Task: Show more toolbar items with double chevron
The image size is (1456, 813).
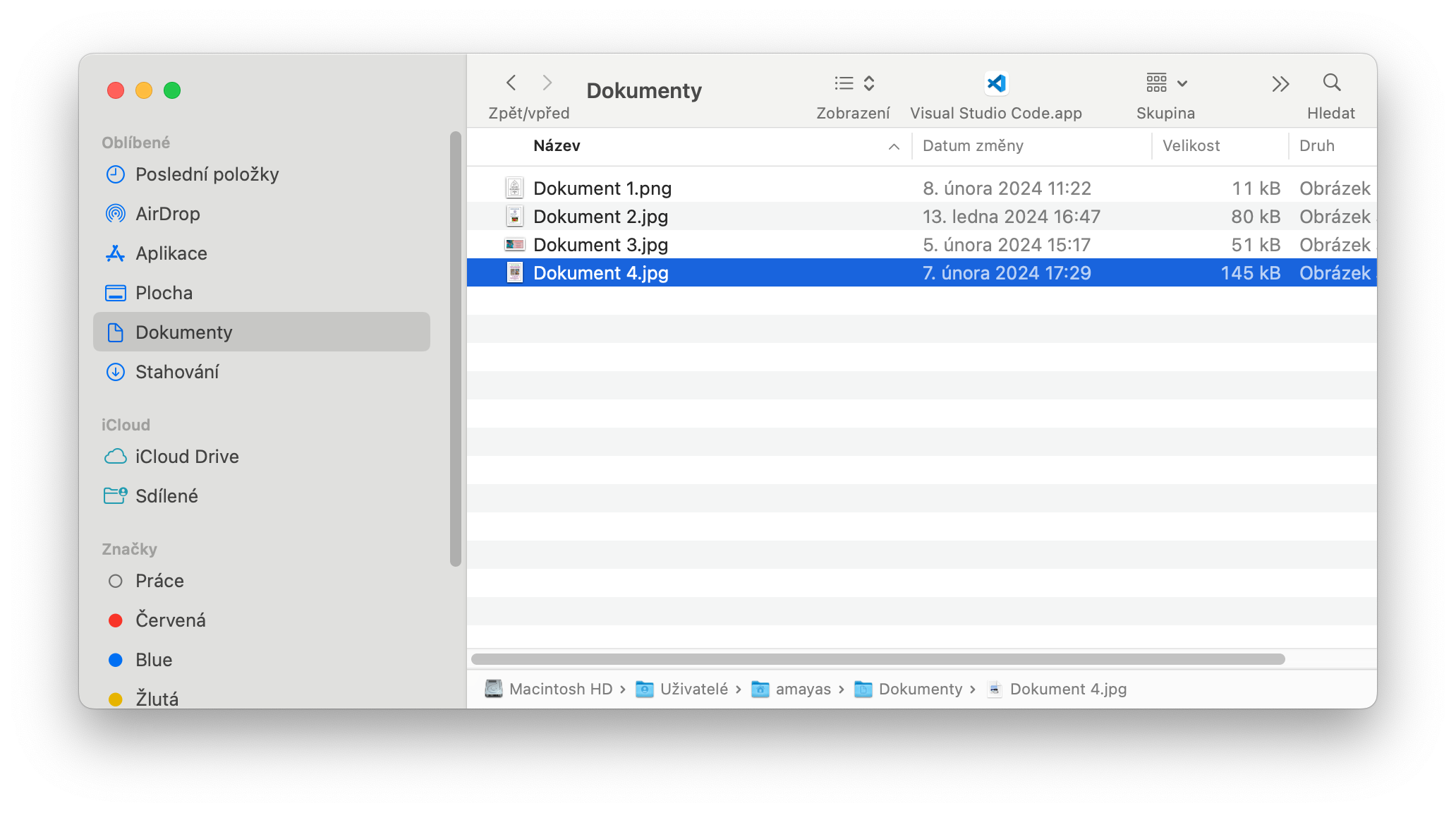Action: click(1280, 84)
